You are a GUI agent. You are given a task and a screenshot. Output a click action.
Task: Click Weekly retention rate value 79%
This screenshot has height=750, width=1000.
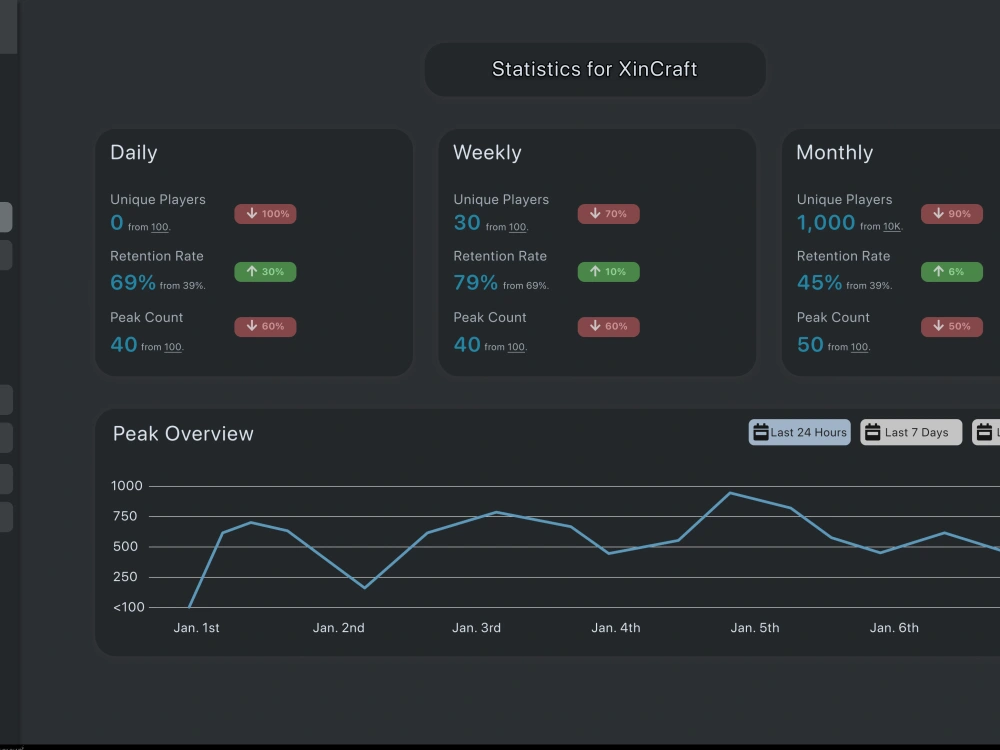click(476, 282)
